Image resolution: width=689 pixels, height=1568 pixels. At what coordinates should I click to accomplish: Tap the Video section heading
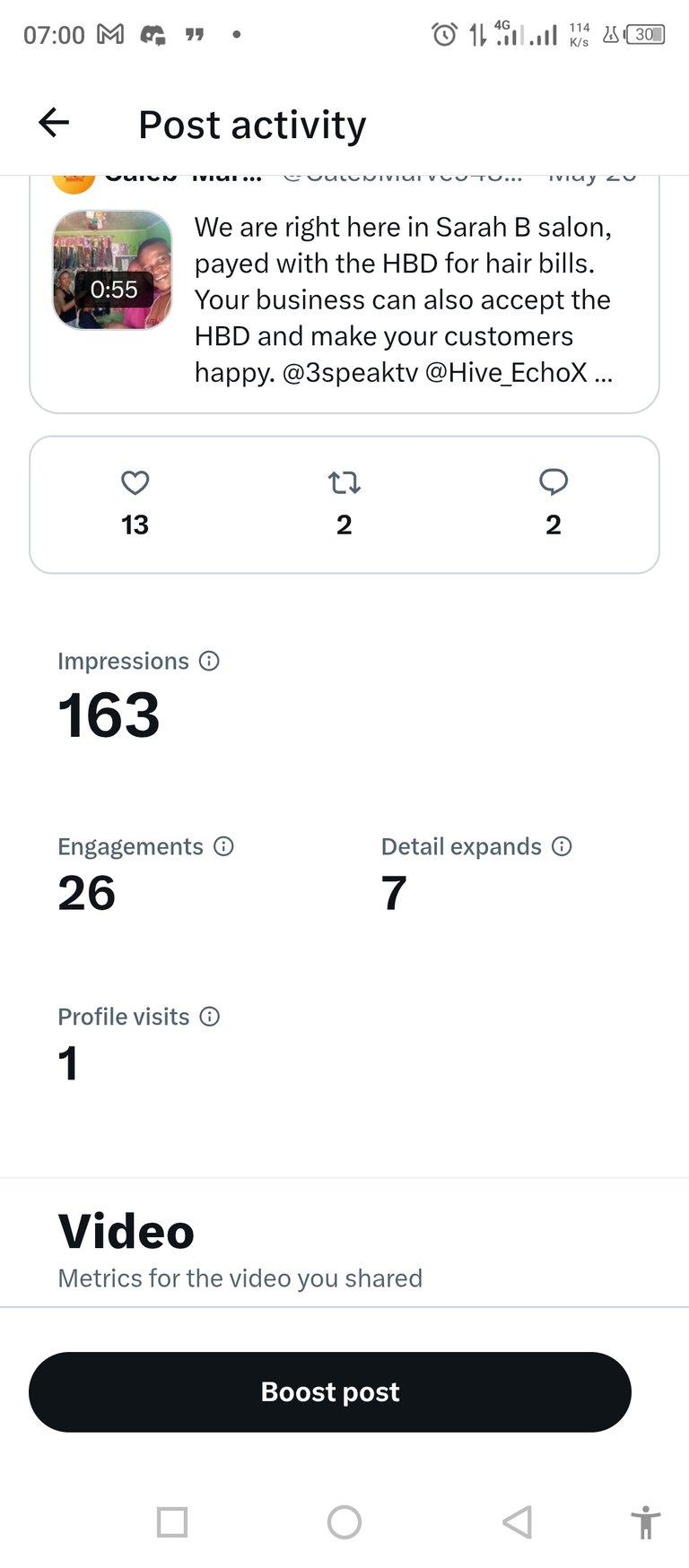click(126, 1231)
